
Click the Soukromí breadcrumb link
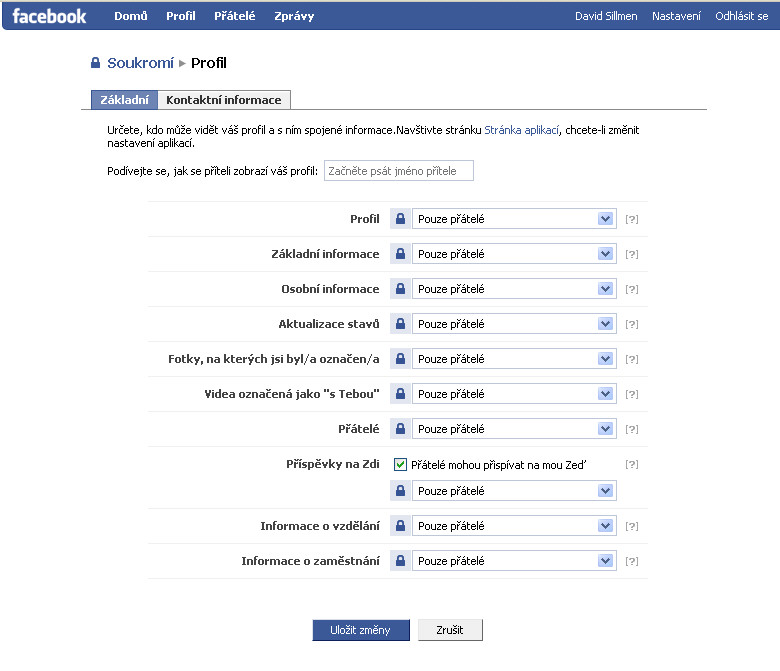click(140, 63)
